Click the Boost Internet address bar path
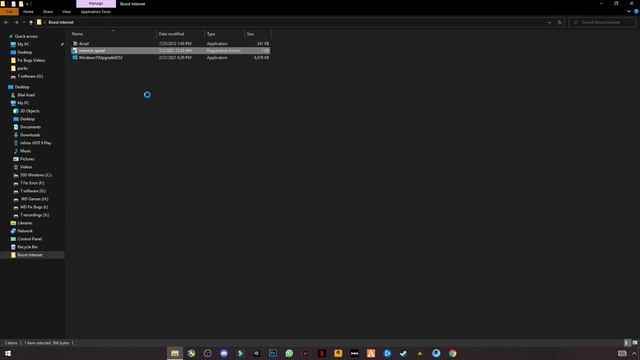640x360 pixels. click(61, 22)
